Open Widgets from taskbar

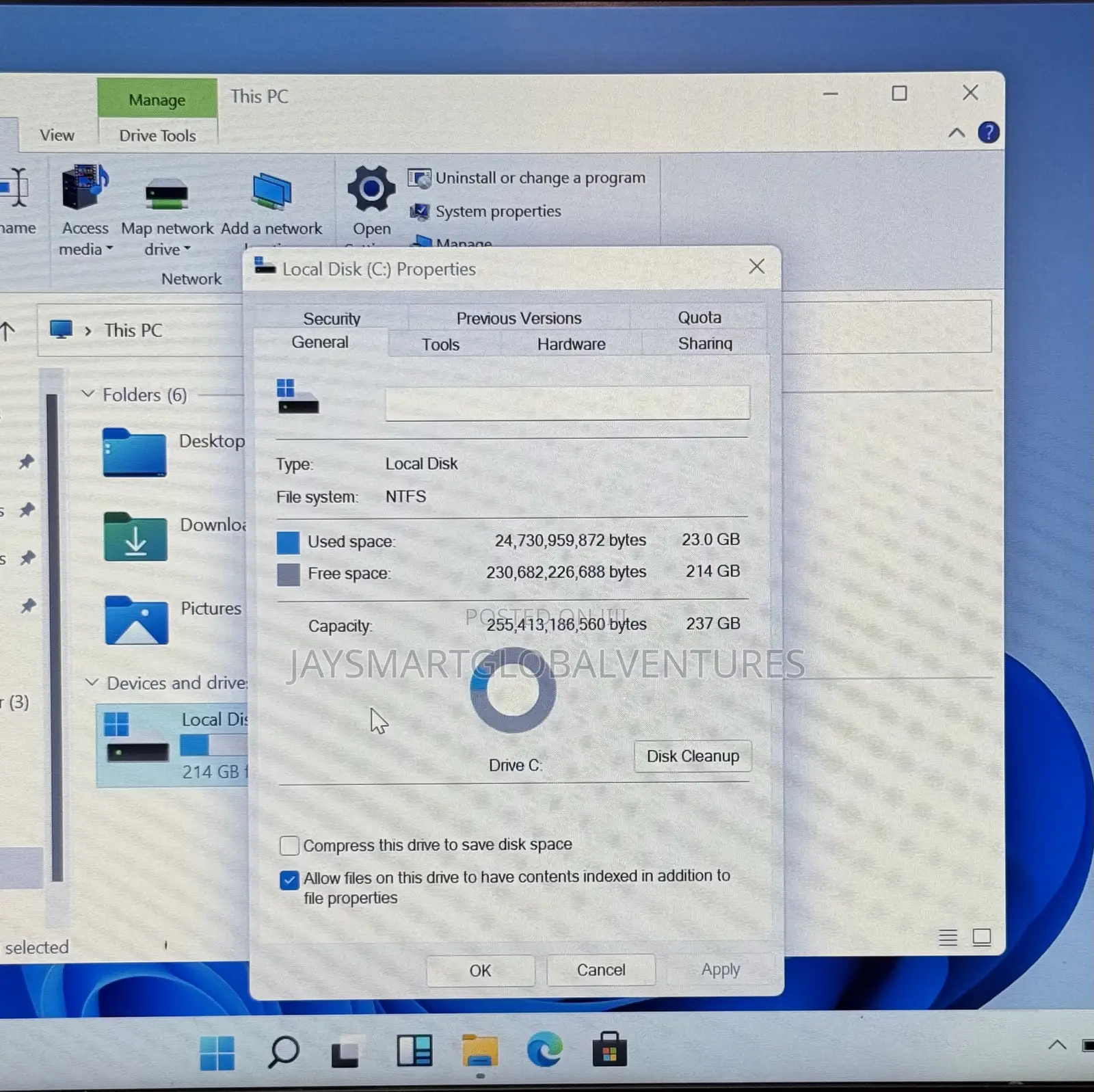click(414, 1051)
